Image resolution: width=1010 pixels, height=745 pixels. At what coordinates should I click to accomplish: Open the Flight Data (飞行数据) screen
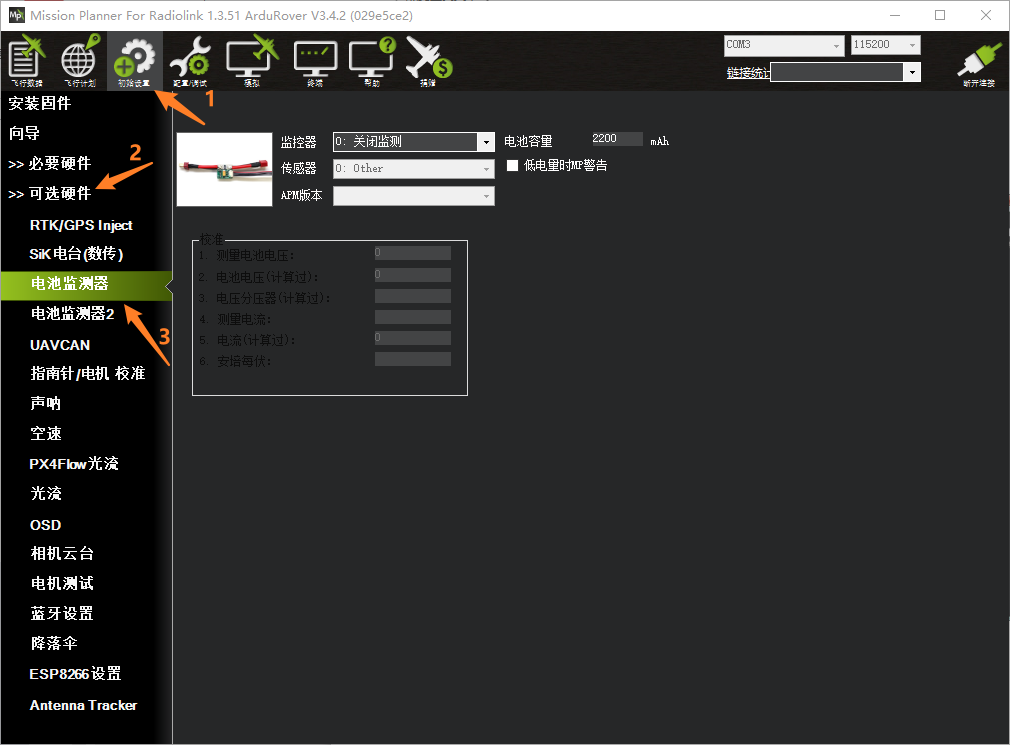coord(26,62)
